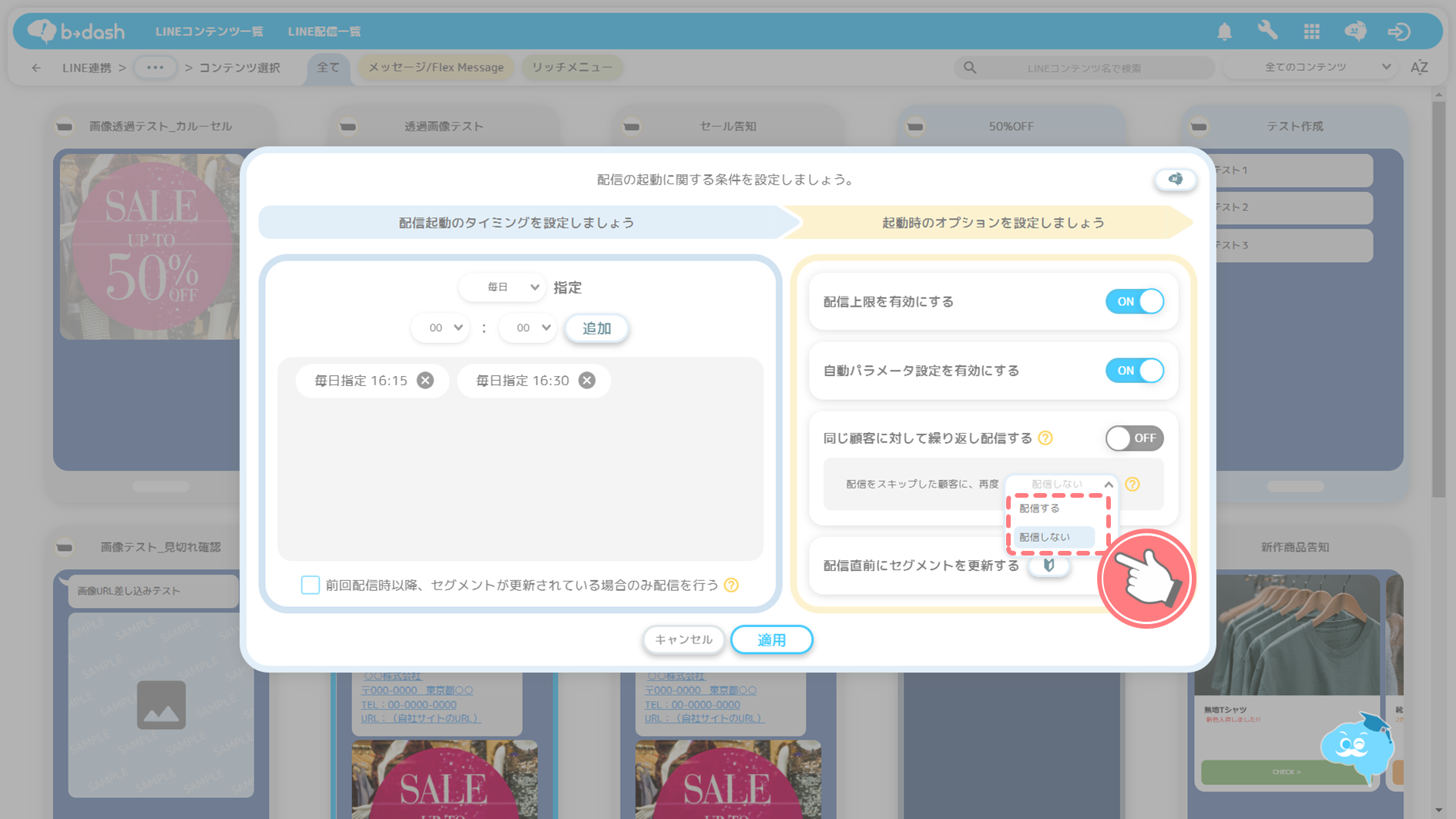This screenshot has width=1456, height=819.
Task: Open help beside the skipped-customer dropdown
Action: coord(1132,484)
